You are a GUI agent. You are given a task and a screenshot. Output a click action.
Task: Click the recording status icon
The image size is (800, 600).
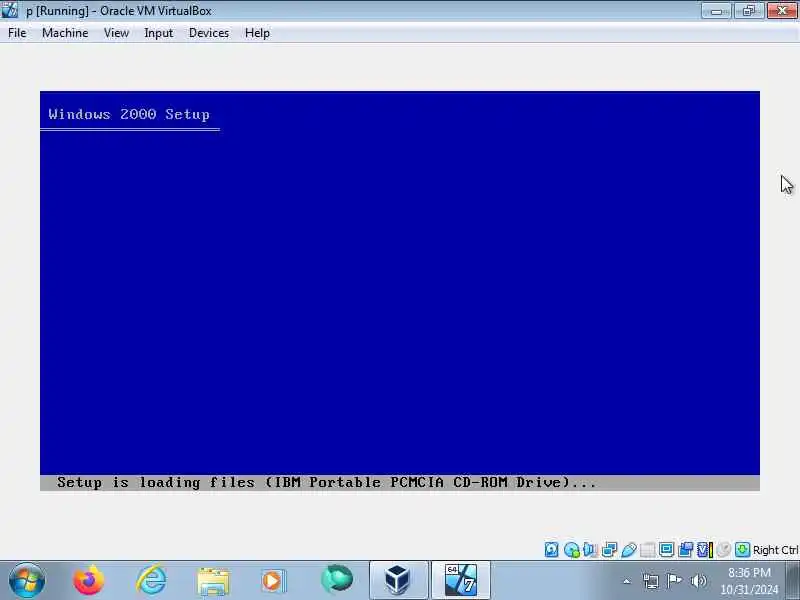(x=686, y=549)
